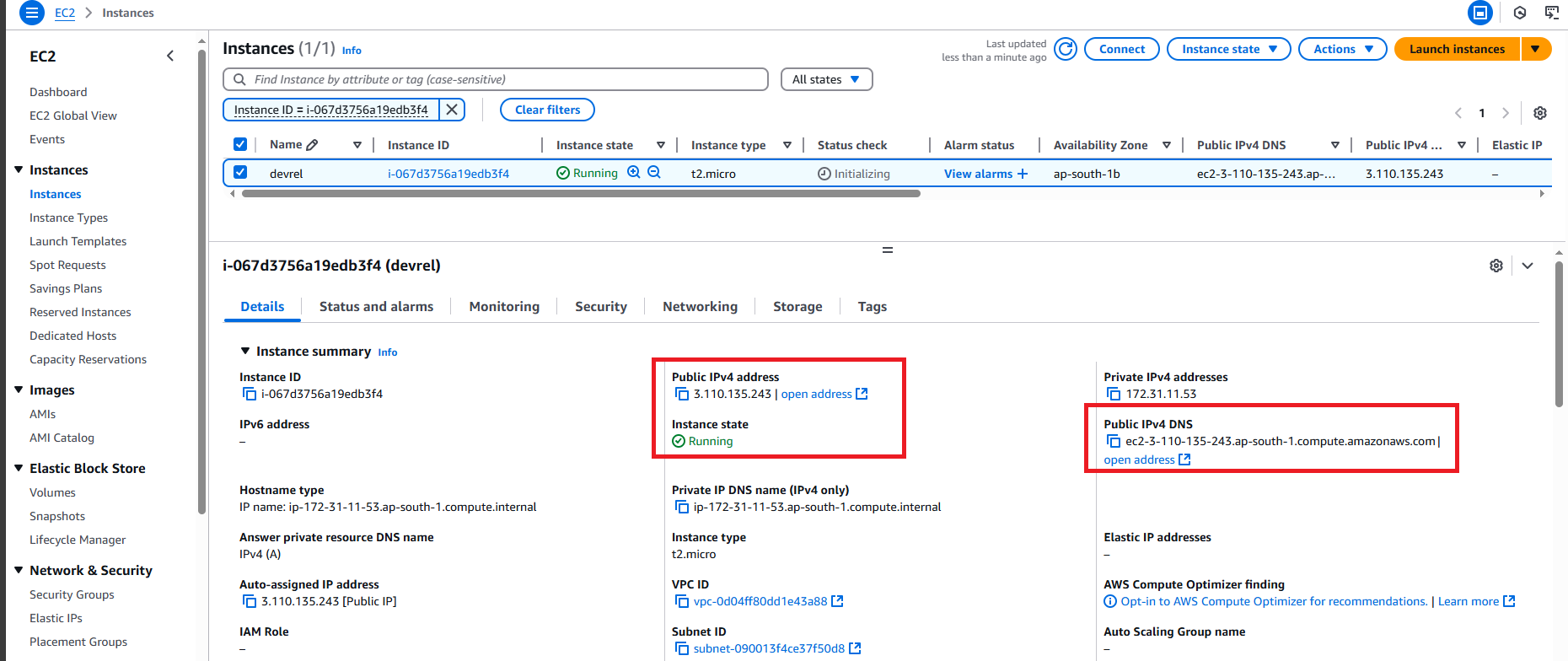Collapse the Instance summary section
Viewport: 1568px width, 661px height.
[245, 351]
